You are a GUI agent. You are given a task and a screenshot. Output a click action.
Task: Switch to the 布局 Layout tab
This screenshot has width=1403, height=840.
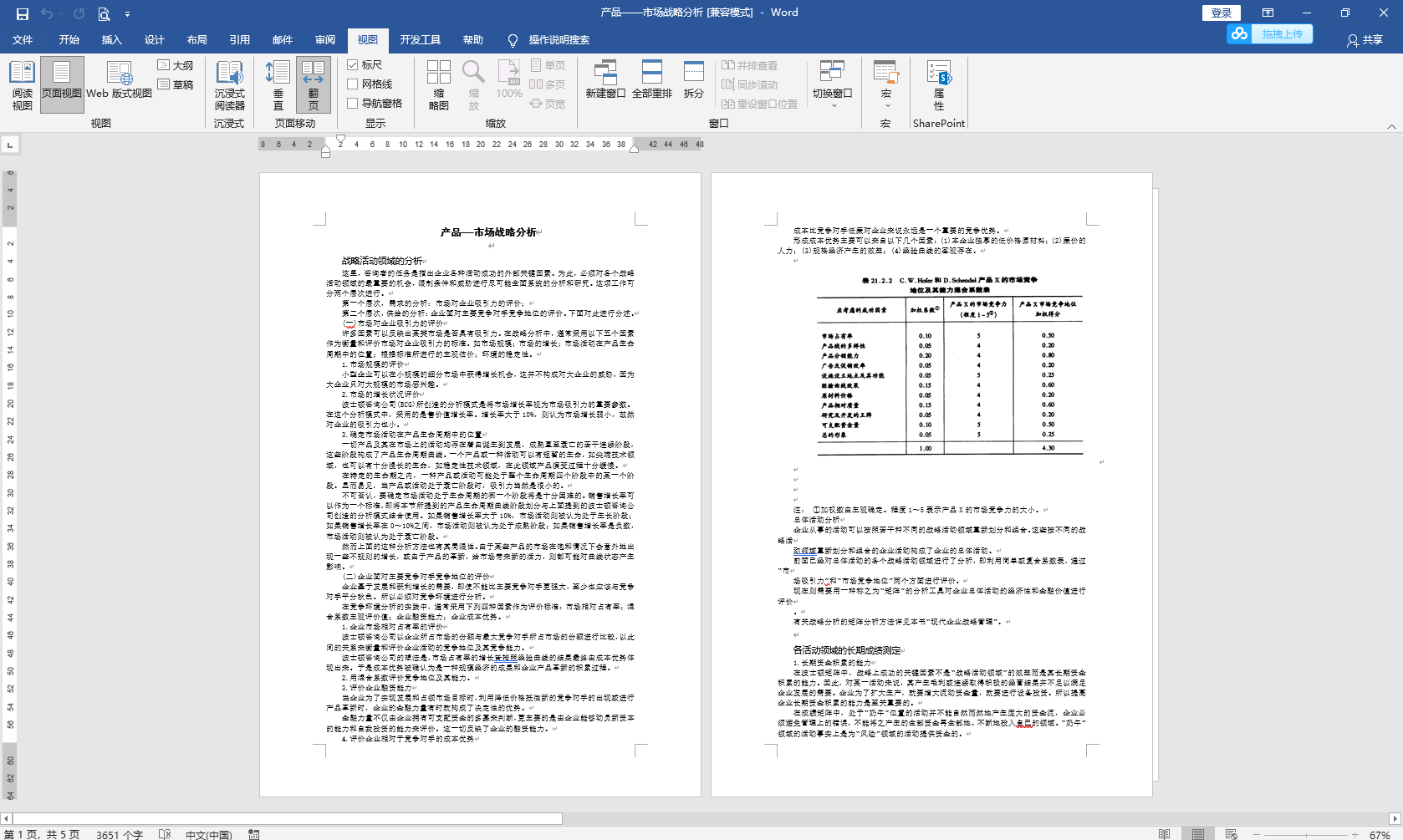click(197, 40)
